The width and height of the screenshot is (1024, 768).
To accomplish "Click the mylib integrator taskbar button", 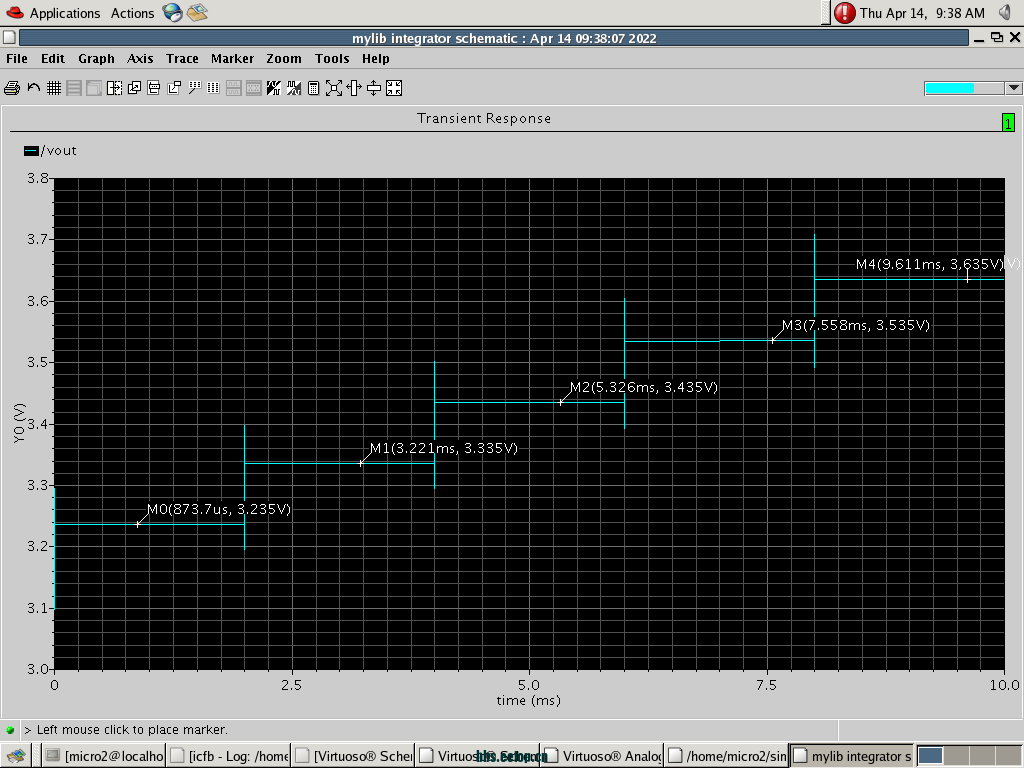I will click(851, 756).
